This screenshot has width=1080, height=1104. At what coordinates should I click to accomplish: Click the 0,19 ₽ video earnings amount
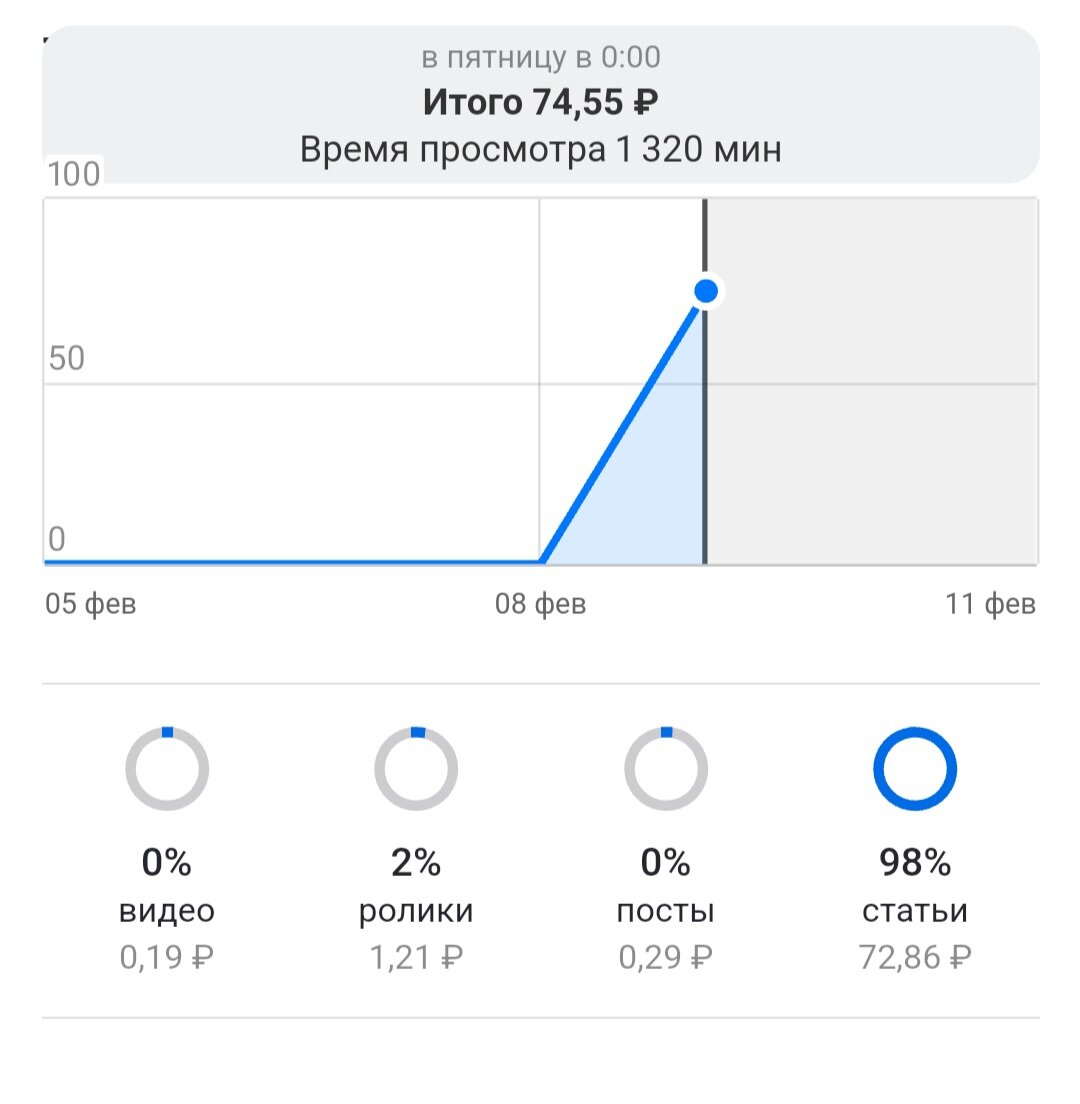pyautogui.click(x=167, y=958)
